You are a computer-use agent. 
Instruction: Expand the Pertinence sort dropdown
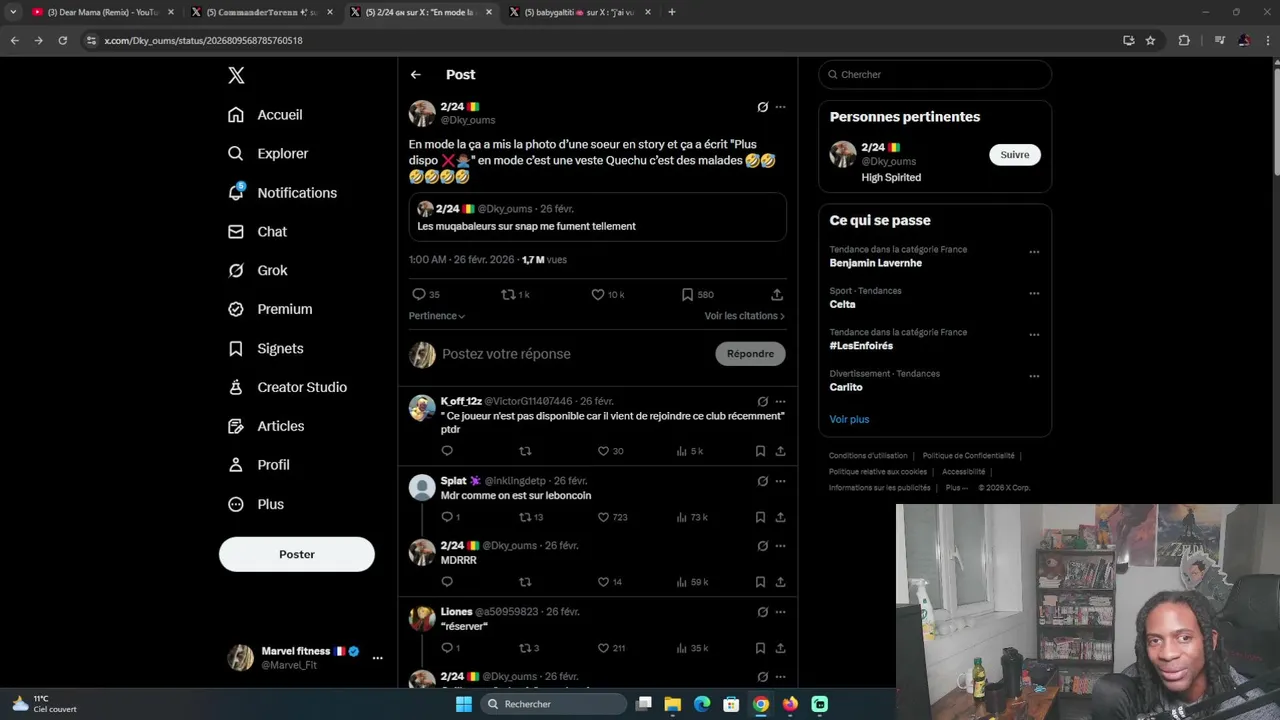coord(437,316)
